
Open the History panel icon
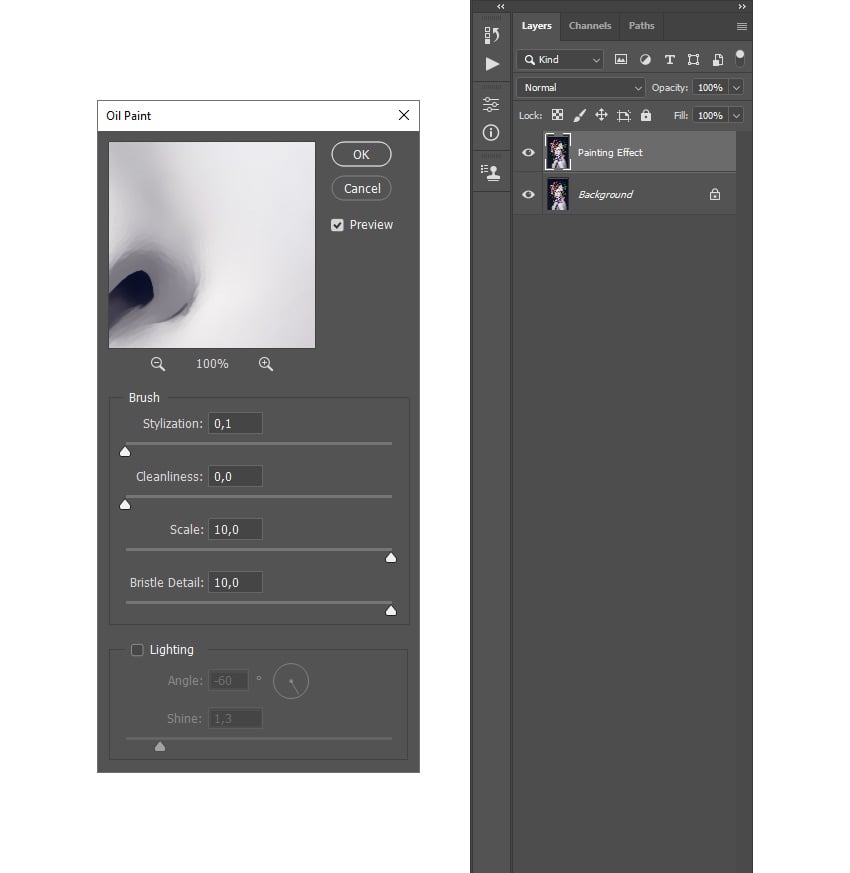pyautogui.click(x=491, y=35)
